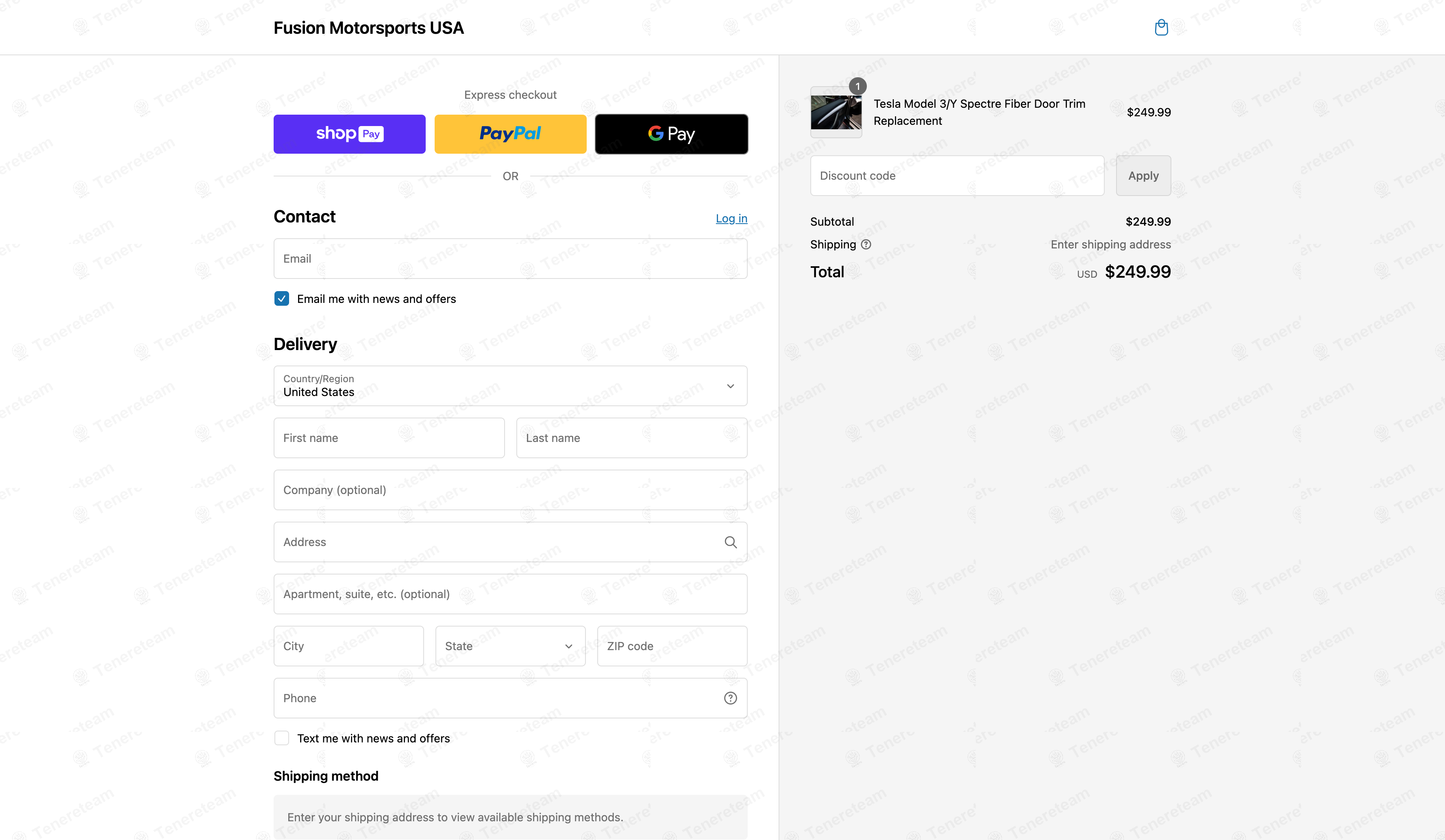
Task: Open the phone field help icon
Action: click(731, 698)
